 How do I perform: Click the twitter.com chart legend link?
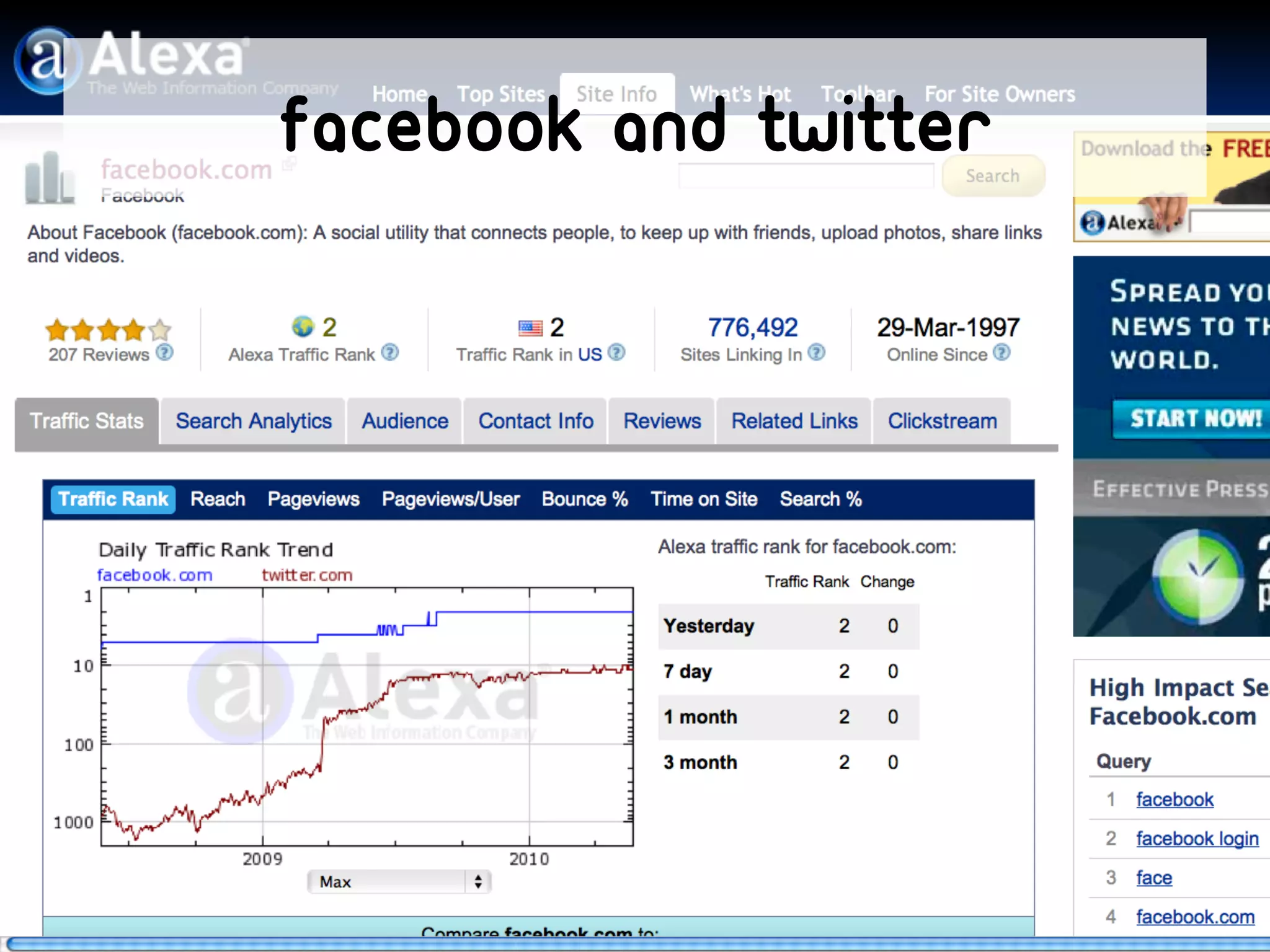pos(307,575)
